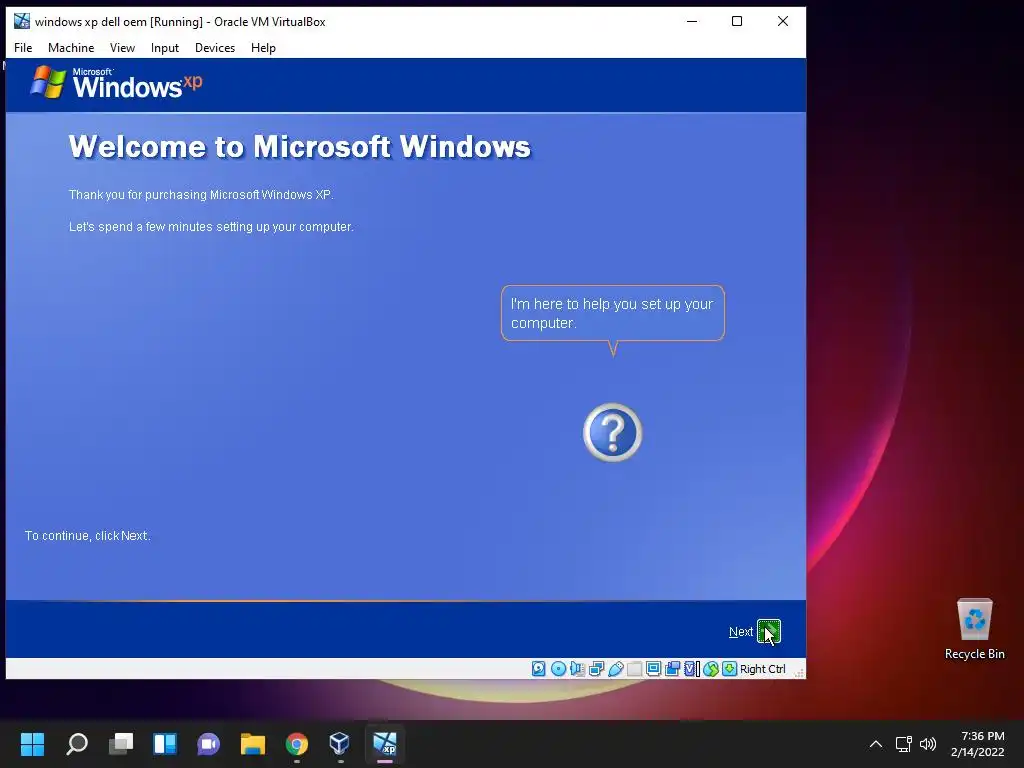Click the speech bubble help text

[x=612, y=313]
